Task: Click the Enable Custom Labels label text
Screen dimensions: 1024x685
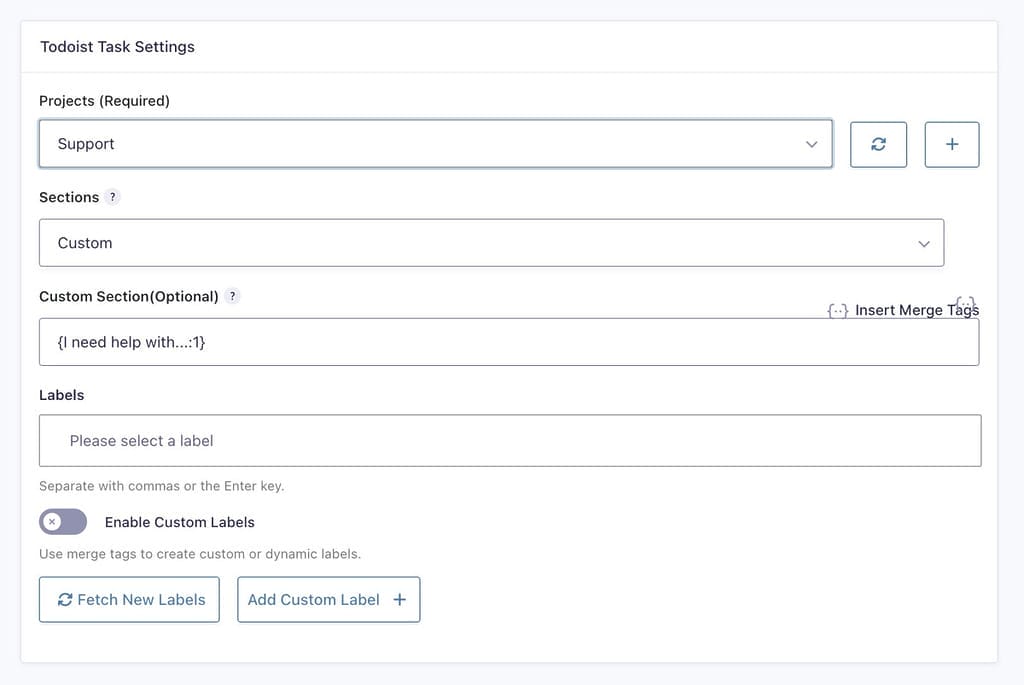Action: [180, 522]
